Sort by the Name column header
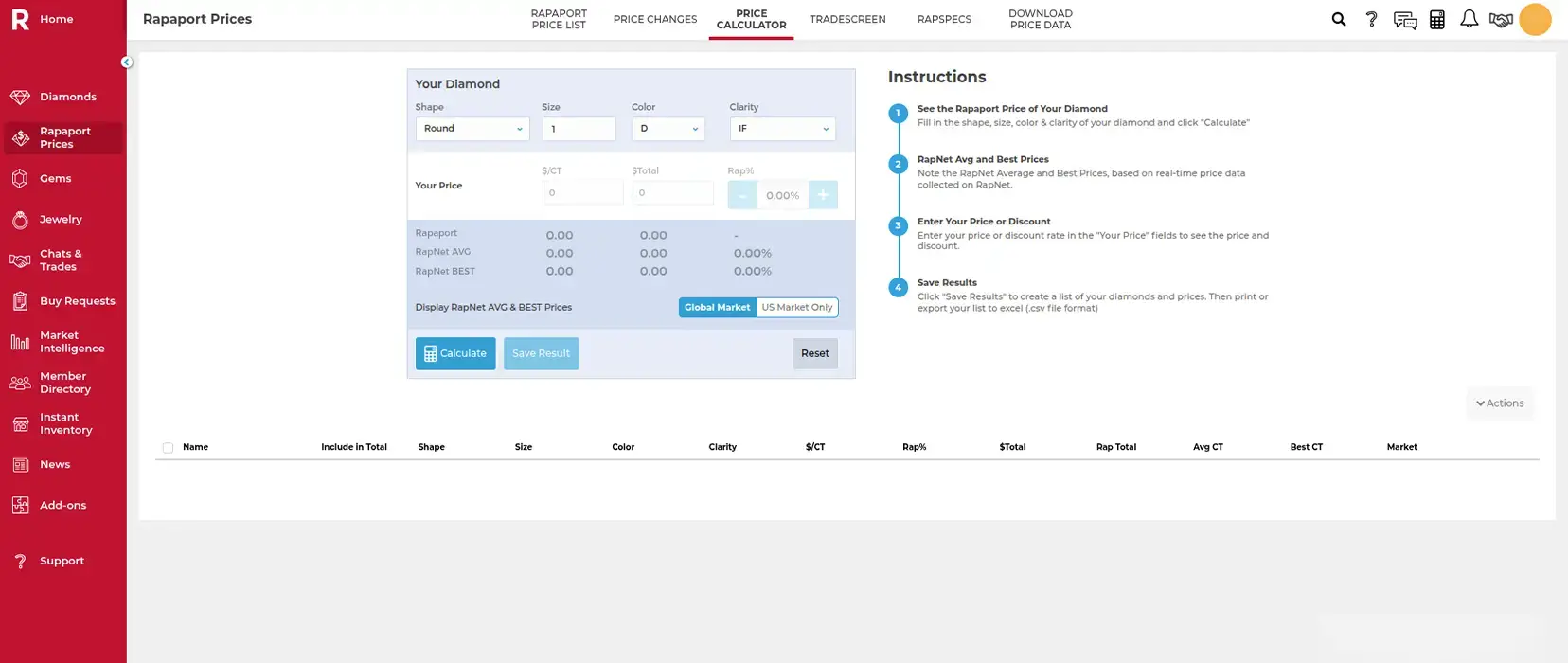 pyautogui.click(x=195, y=448)
